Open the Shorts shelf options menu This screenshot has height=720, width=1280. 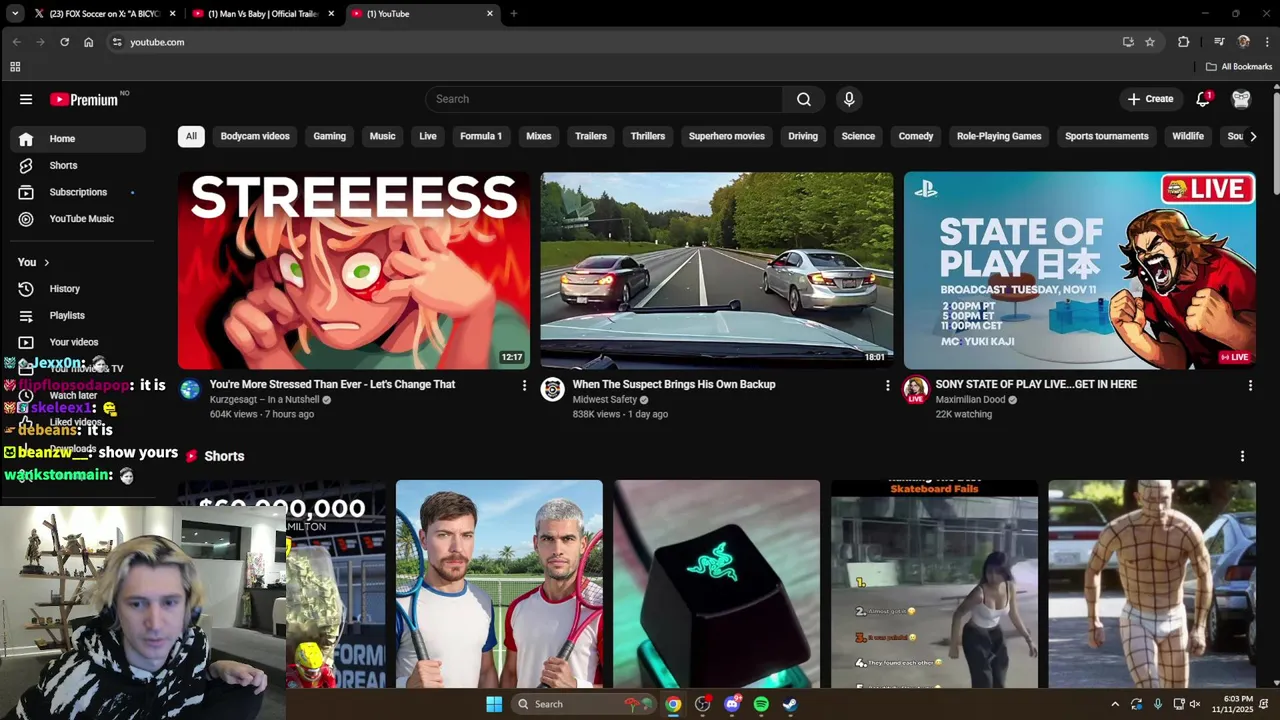1242,456
